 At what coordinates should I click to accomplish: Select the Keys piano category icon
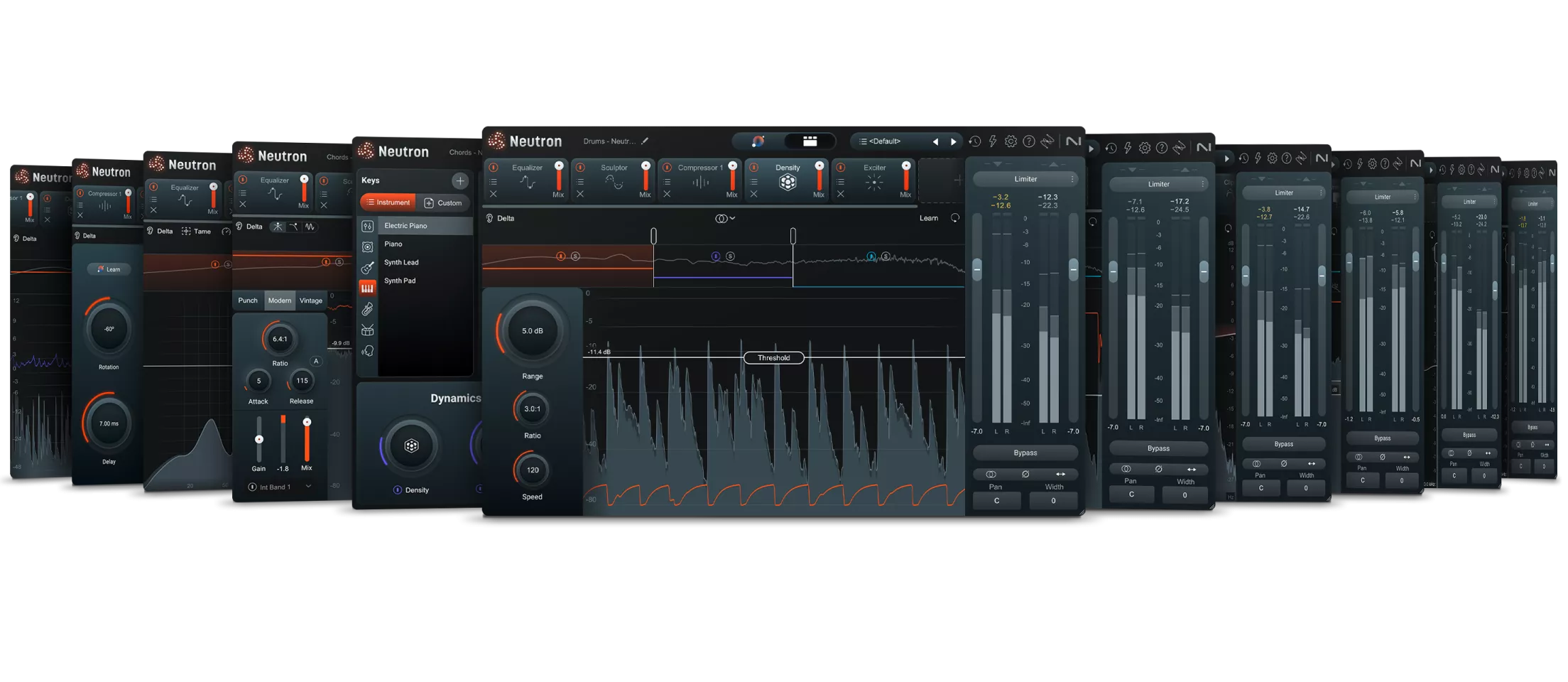[367, 288]
